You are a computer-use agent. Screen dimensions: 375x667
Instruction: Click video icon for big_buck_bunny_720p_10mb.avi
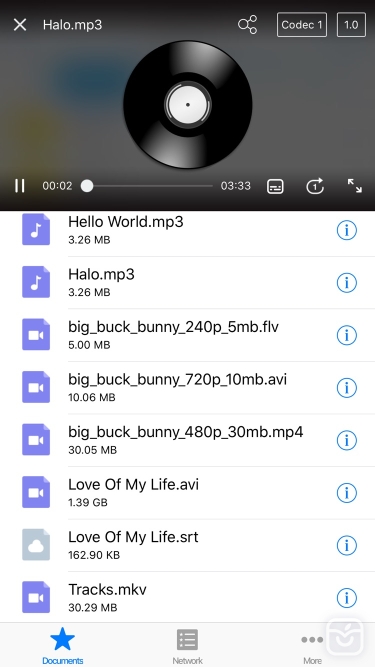point(36,387)
